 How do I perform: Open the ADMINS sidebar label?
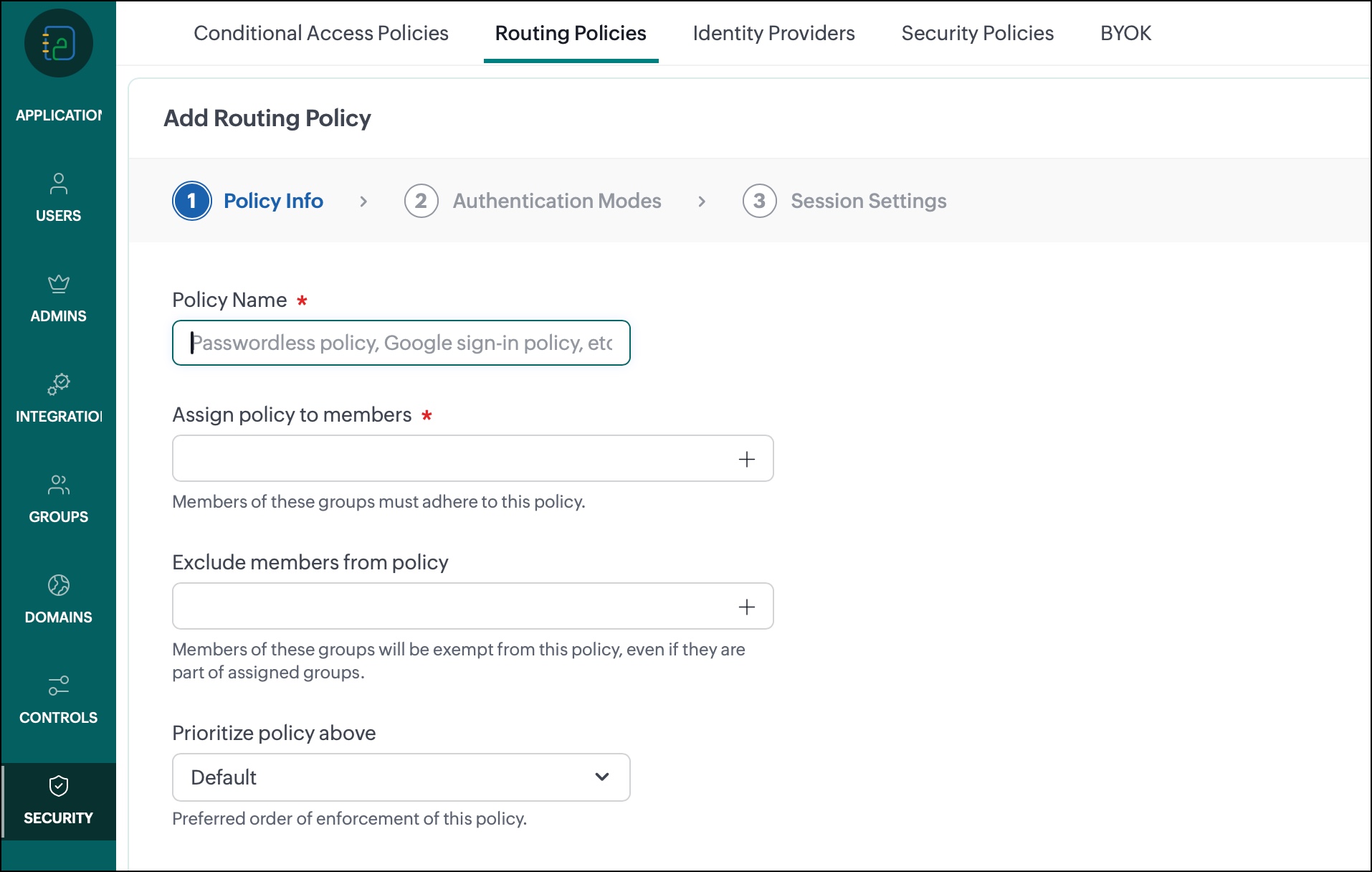pyautogui.click(x=58, y=316)
